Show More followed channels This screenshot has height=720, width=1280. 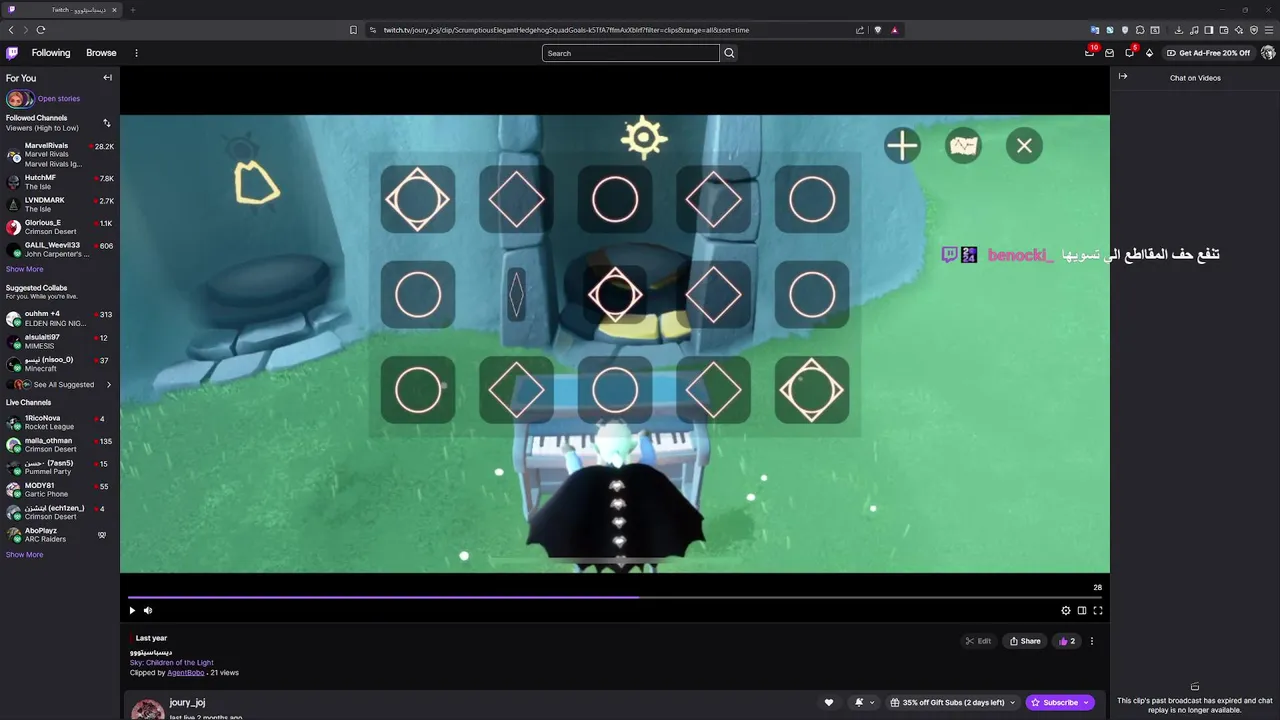point(24,269)
